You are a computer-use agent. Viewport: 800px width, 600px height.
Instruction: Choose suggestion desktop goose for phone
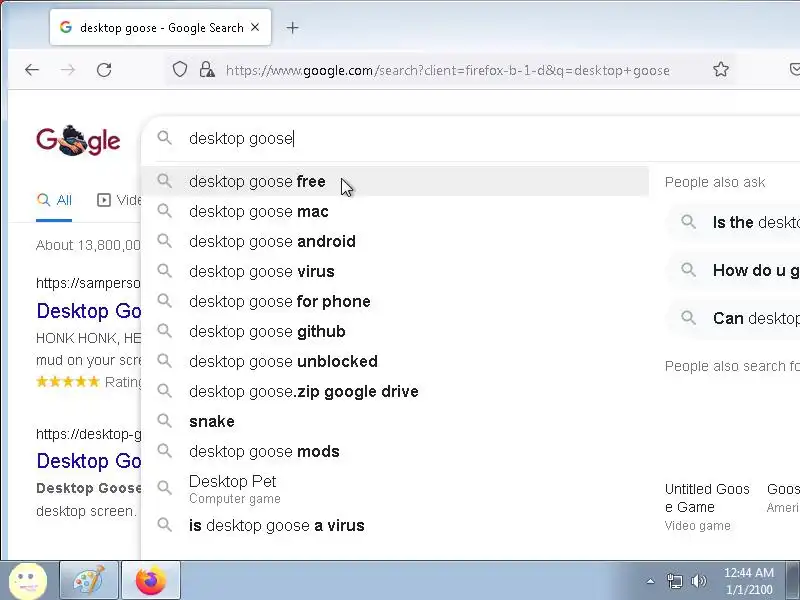[x=395, y=302]
